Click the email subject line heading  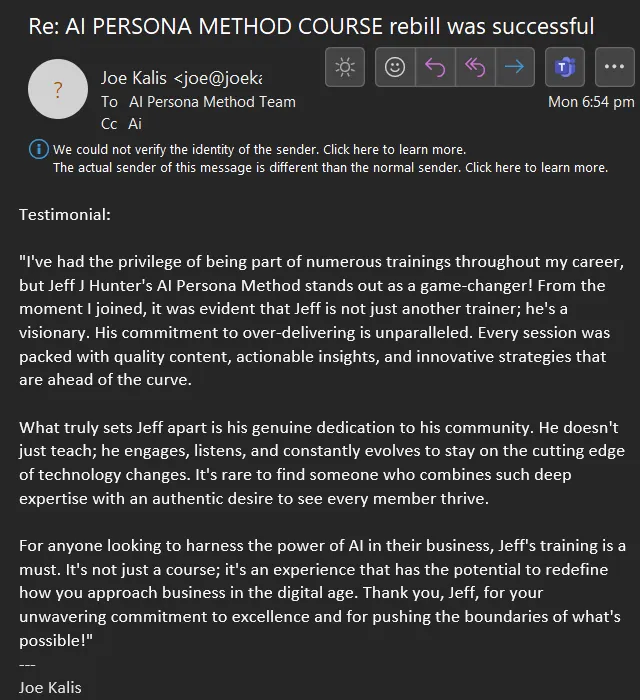point(311,26)
